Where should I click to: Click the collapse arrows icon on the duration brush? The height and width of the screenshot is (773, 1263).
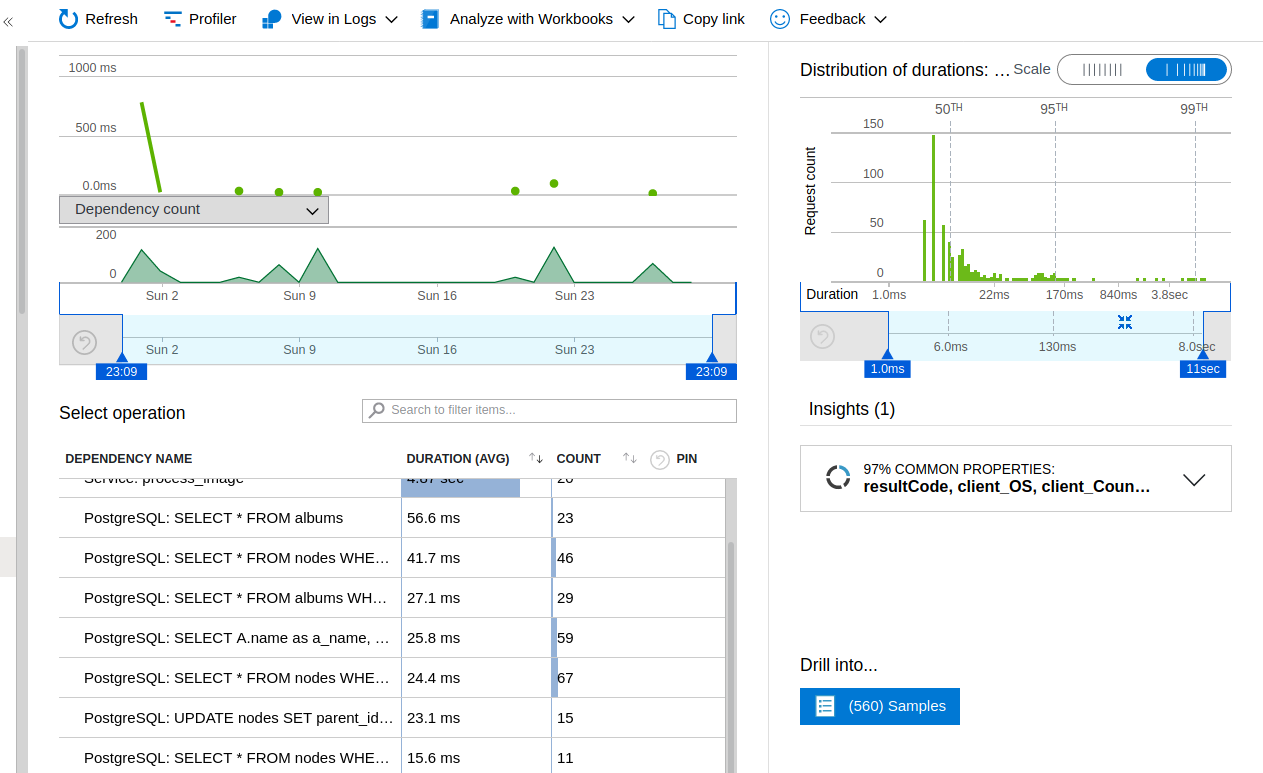pyautogui.click(x=1124, y=322)
